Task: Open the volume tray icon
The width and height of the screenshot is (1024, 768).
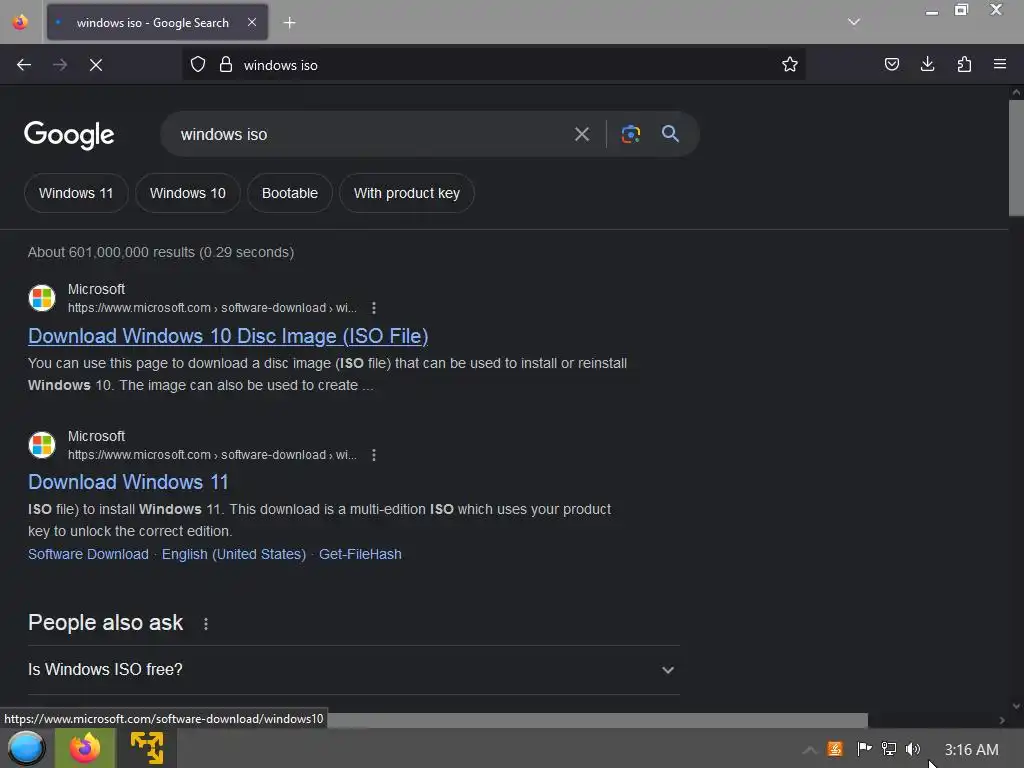Action: click(912, 749)
